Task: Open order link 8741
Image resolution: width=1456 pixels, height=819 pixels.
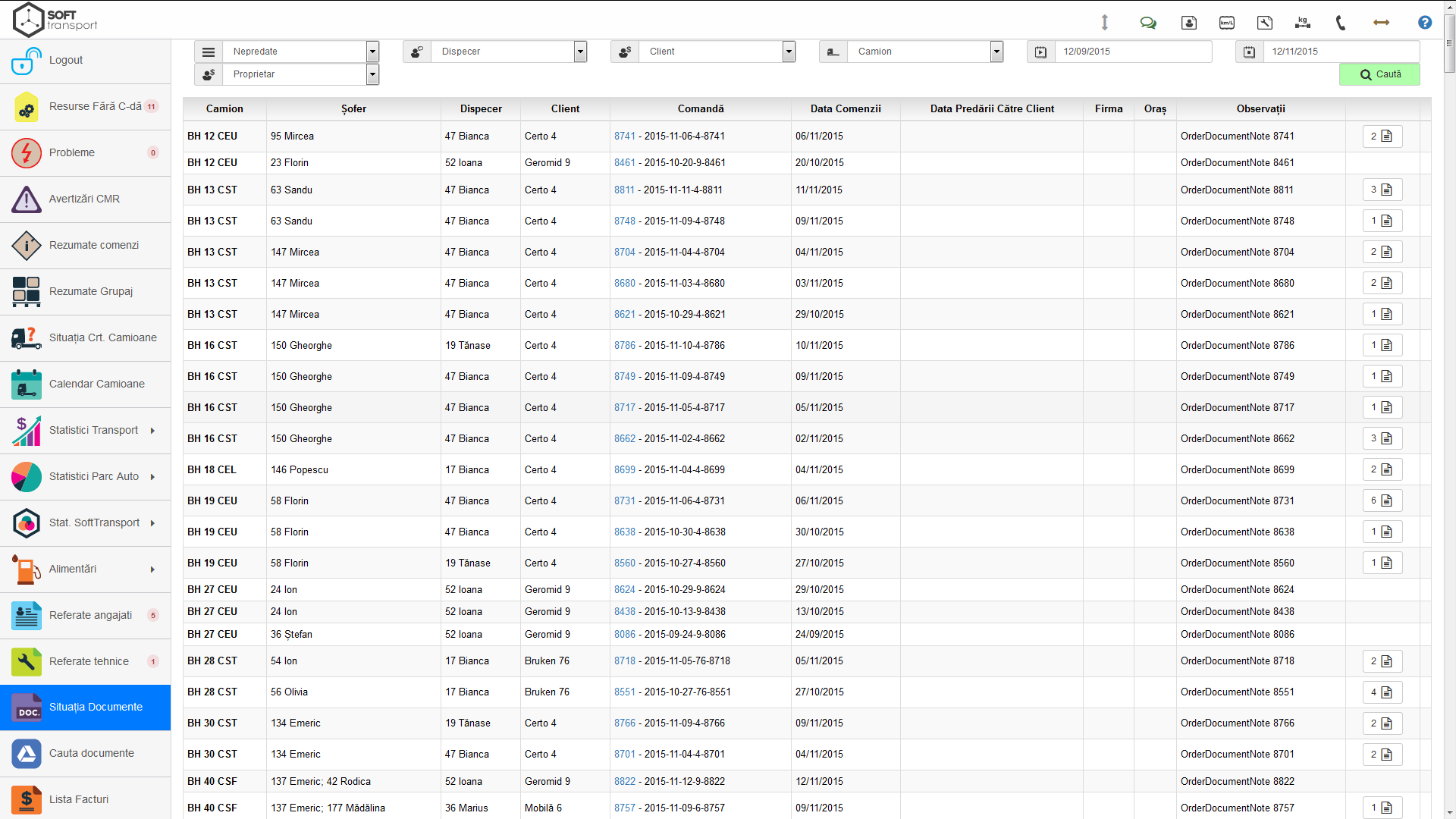Action: [x=625, y=136]
